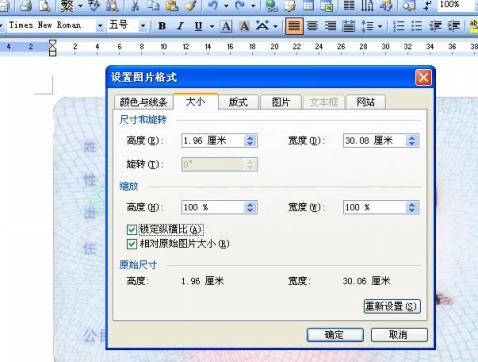Click the size 高度 spinner arrows
Viewport: 478px width, 362px height.
pos(250,141)
